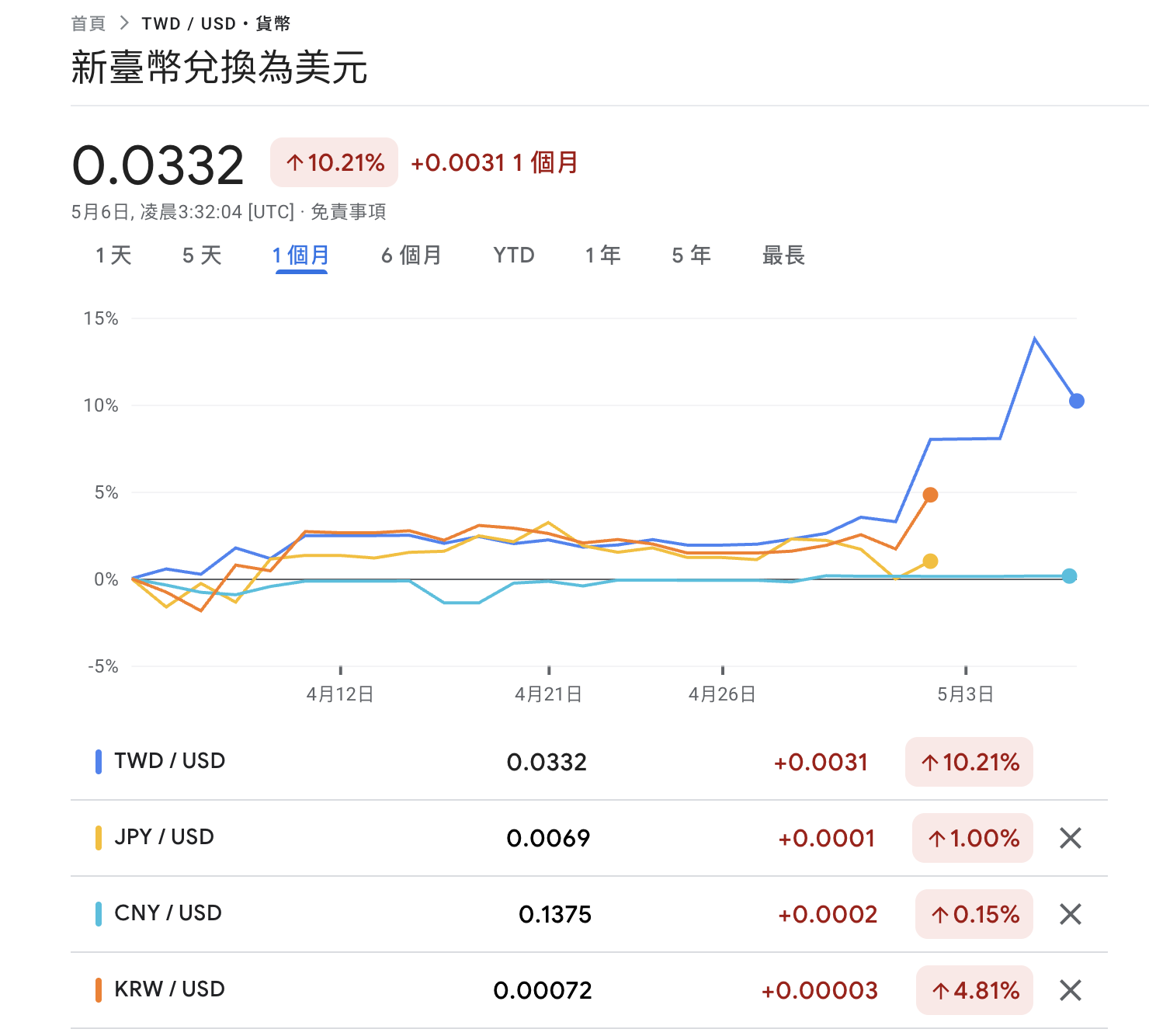Open the KRW / USD comparison row
Image resolution: width=1149 pixels, height=1036 pixels.
coord(588,990)
